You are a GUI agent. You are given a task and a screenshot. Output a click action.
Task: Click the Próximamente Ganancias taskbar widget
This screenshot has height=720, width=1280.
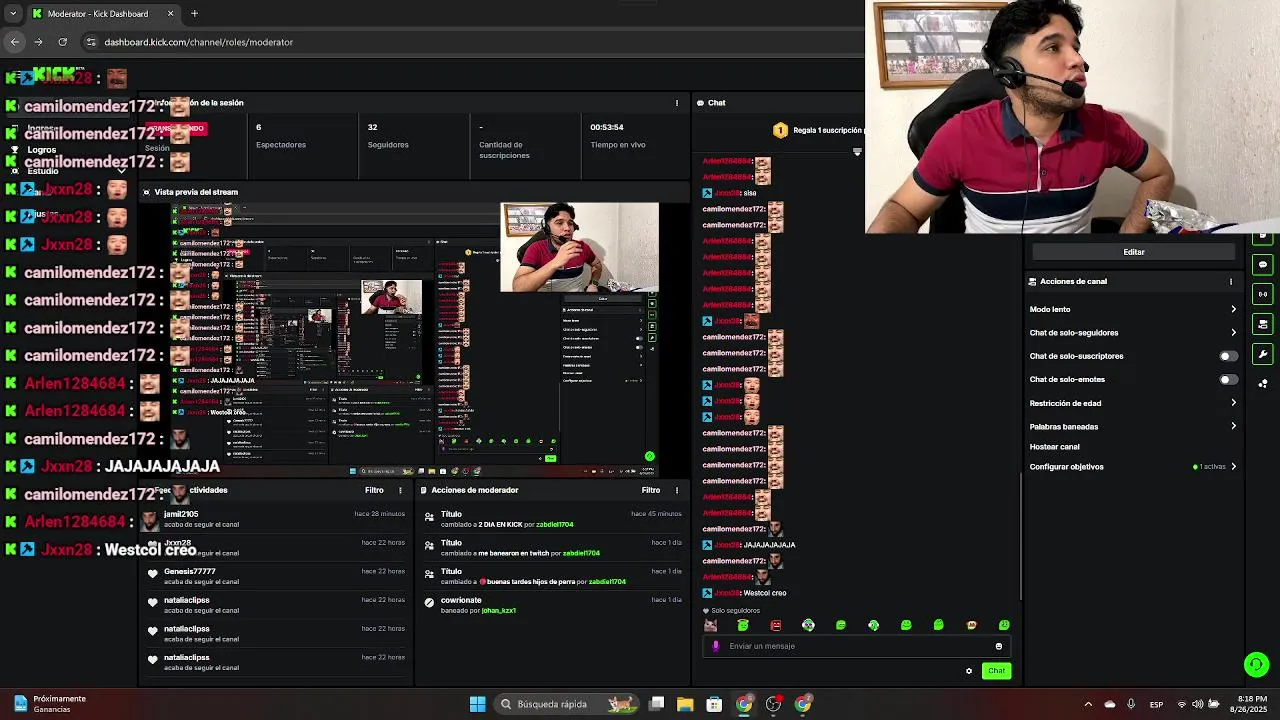[x=50, y=704]
